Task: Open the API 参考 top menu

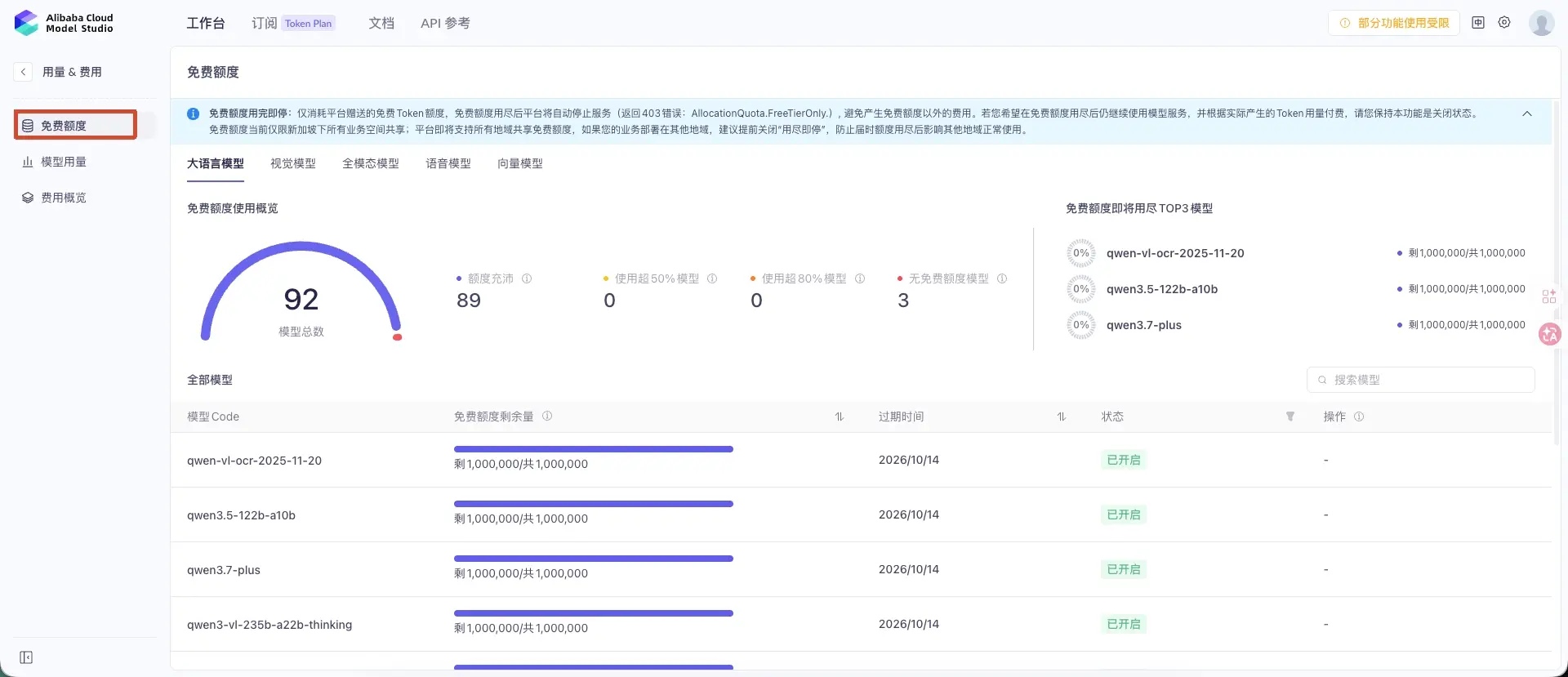Action: tap(445, 23)
